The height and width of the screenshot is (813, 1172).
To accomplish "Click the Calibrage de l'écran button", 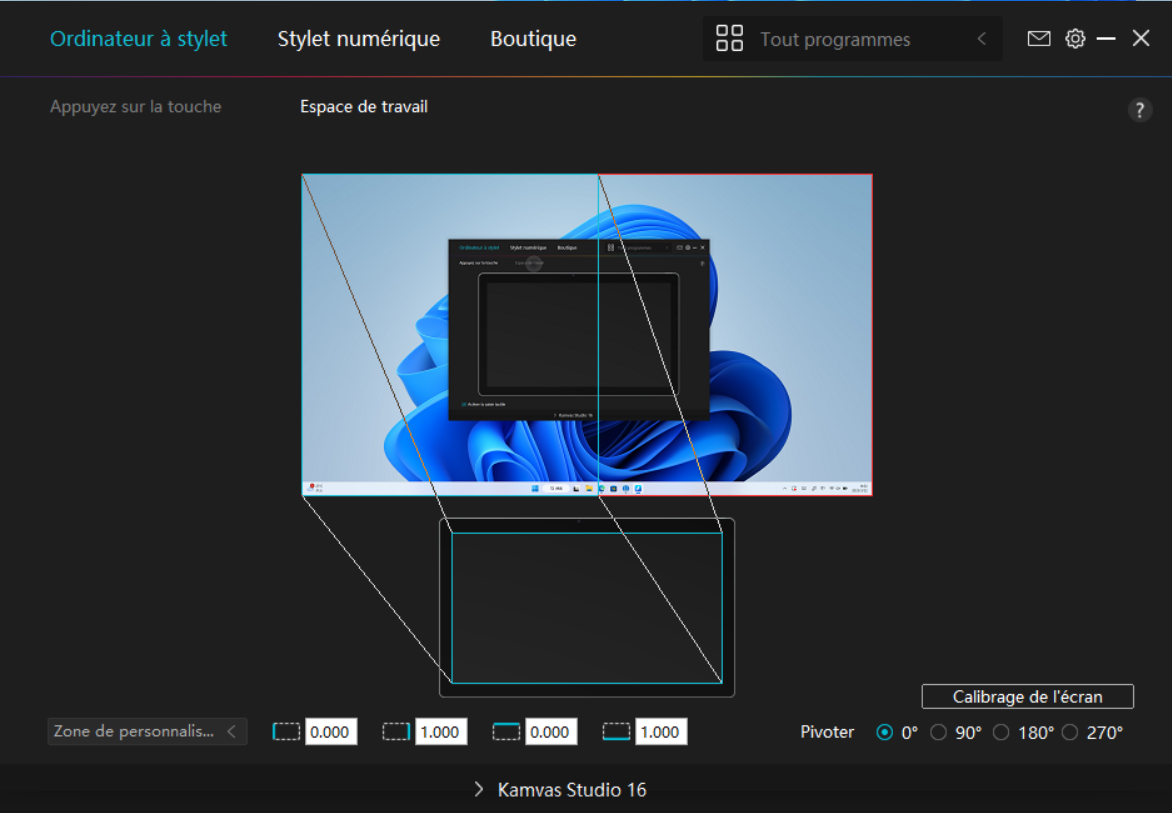I will [1027, 697].
